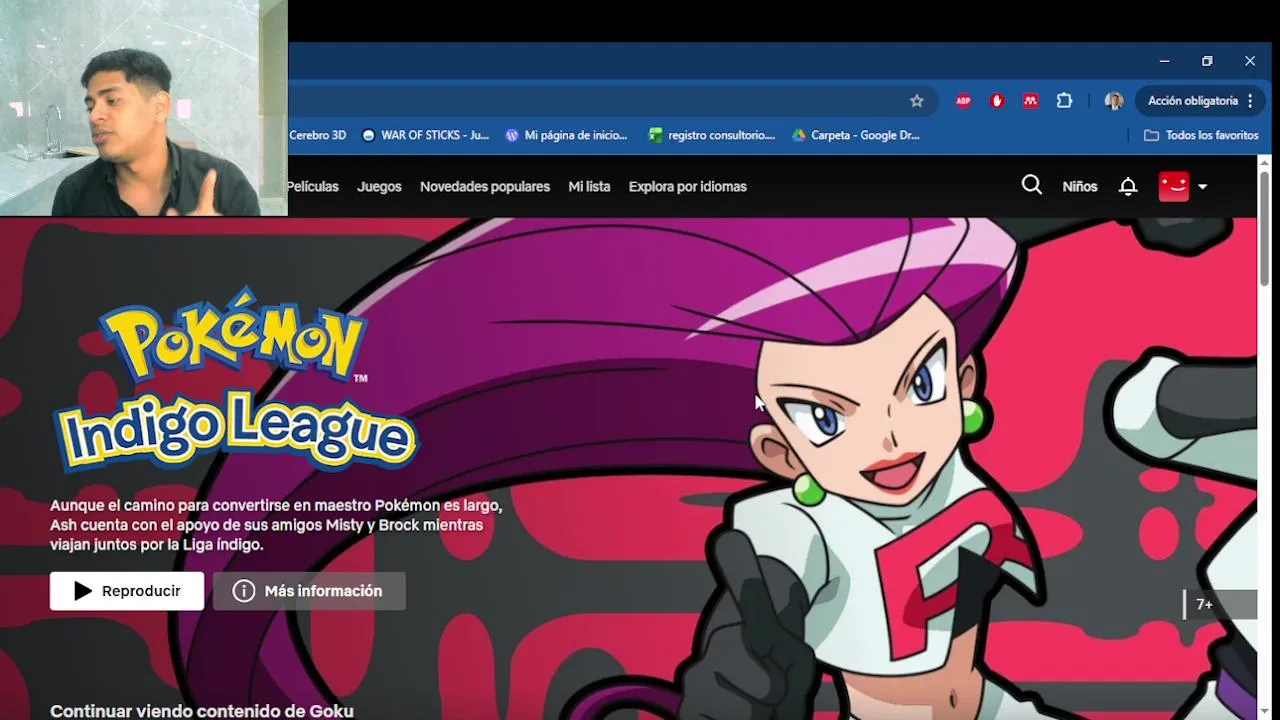Click the Continuar viendo contenido de Goku heading

click(202, 711)
